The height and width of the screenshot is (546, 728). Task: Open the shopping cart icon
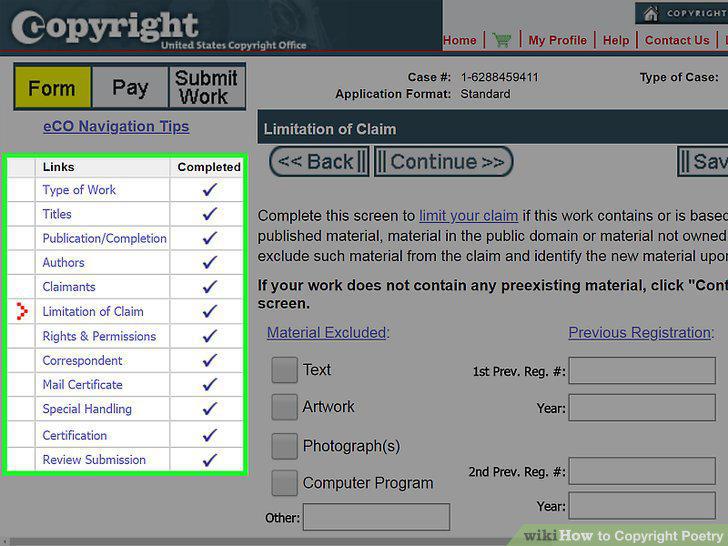pyautogui.click(x=502, y=40)
